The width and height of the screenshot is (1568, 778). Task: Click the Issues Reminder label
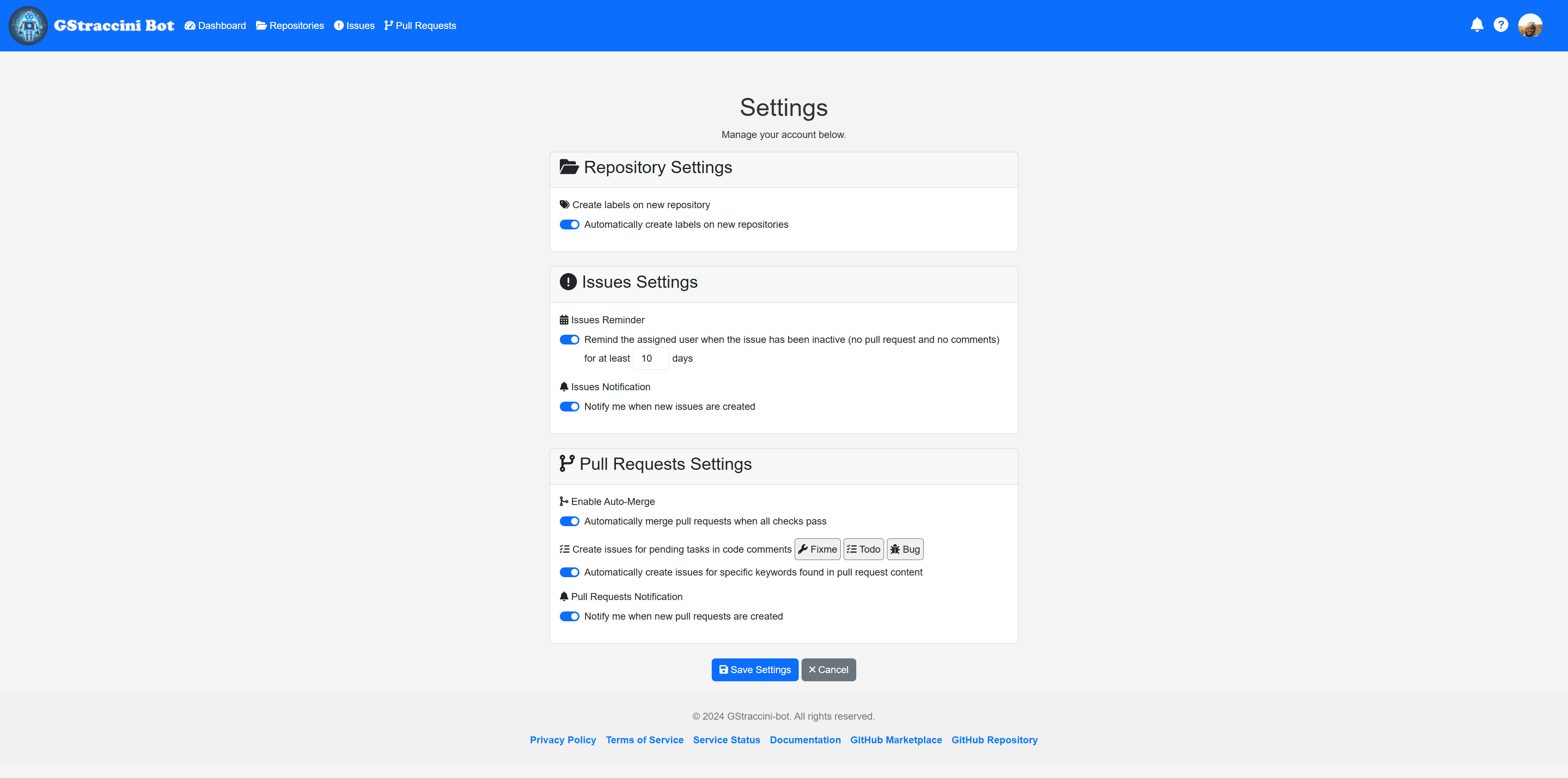tap(608, 320)
